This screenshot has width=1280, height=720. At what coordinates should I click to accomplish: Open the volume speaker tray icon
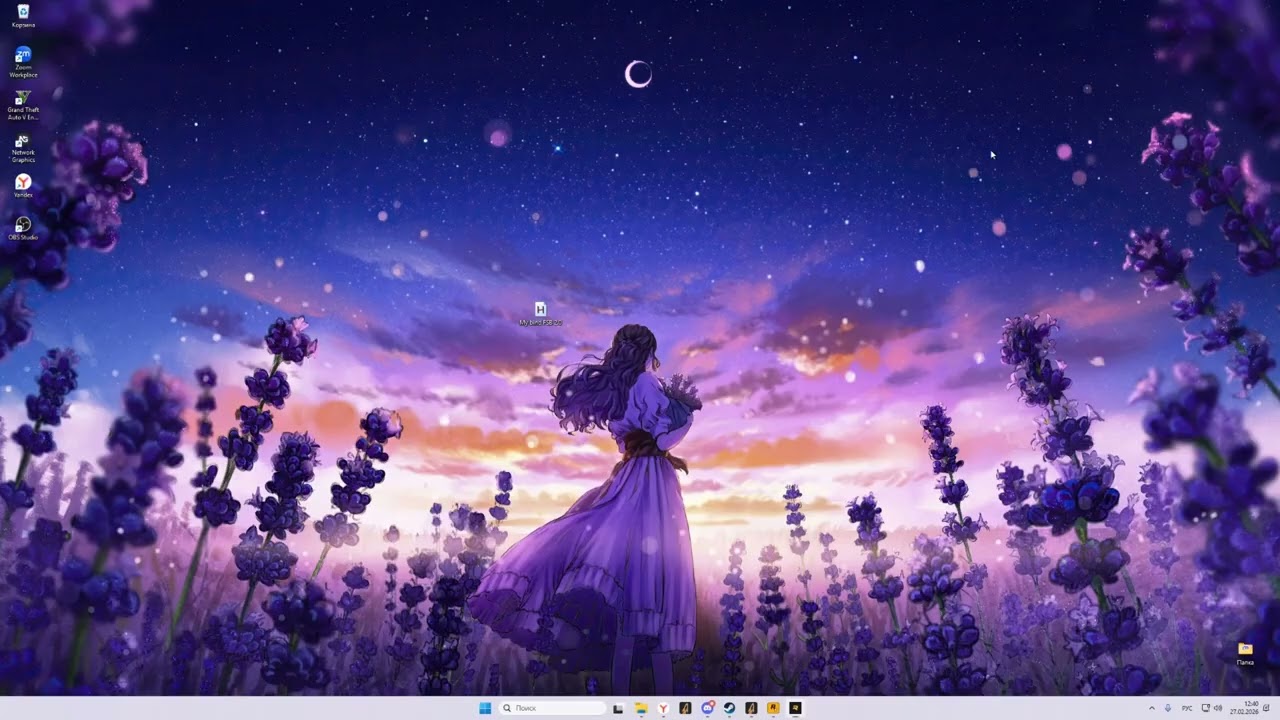pos(1218,708)
